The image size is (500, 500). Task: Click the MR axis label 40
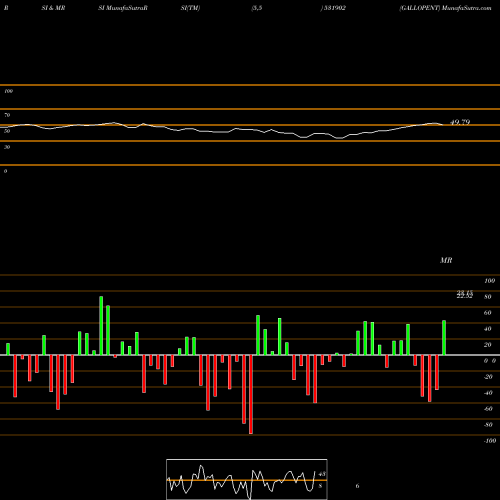coord(488,329)
